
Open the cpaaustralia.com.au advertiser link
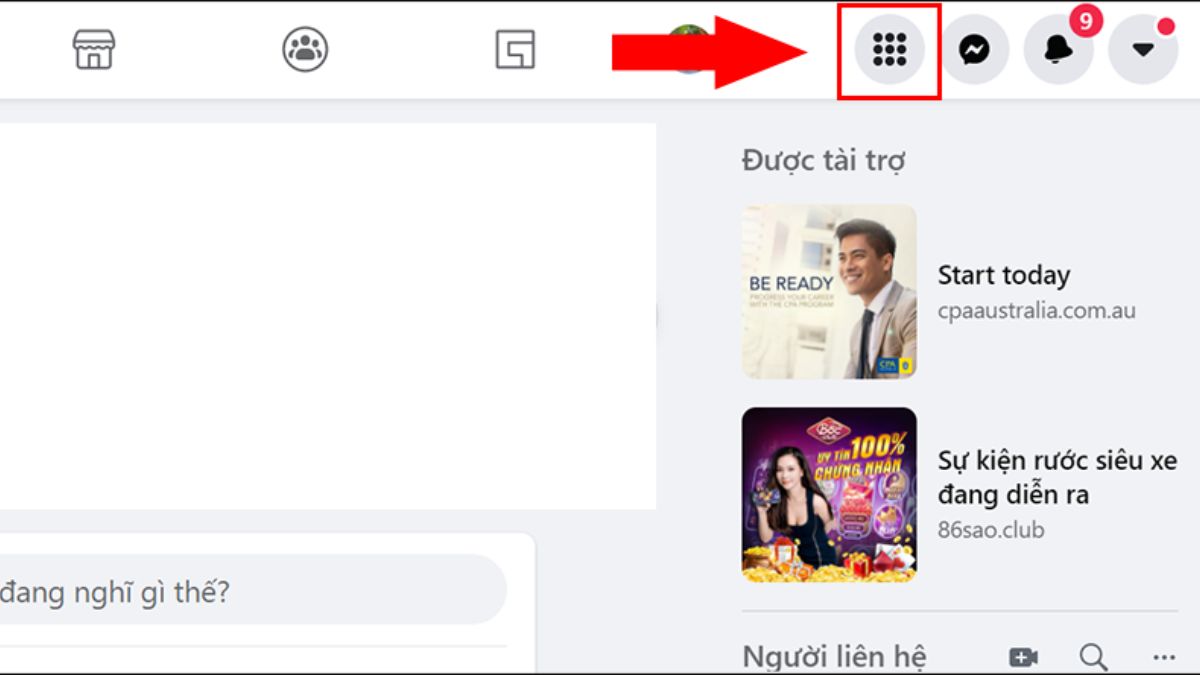tap(1037, 310)
